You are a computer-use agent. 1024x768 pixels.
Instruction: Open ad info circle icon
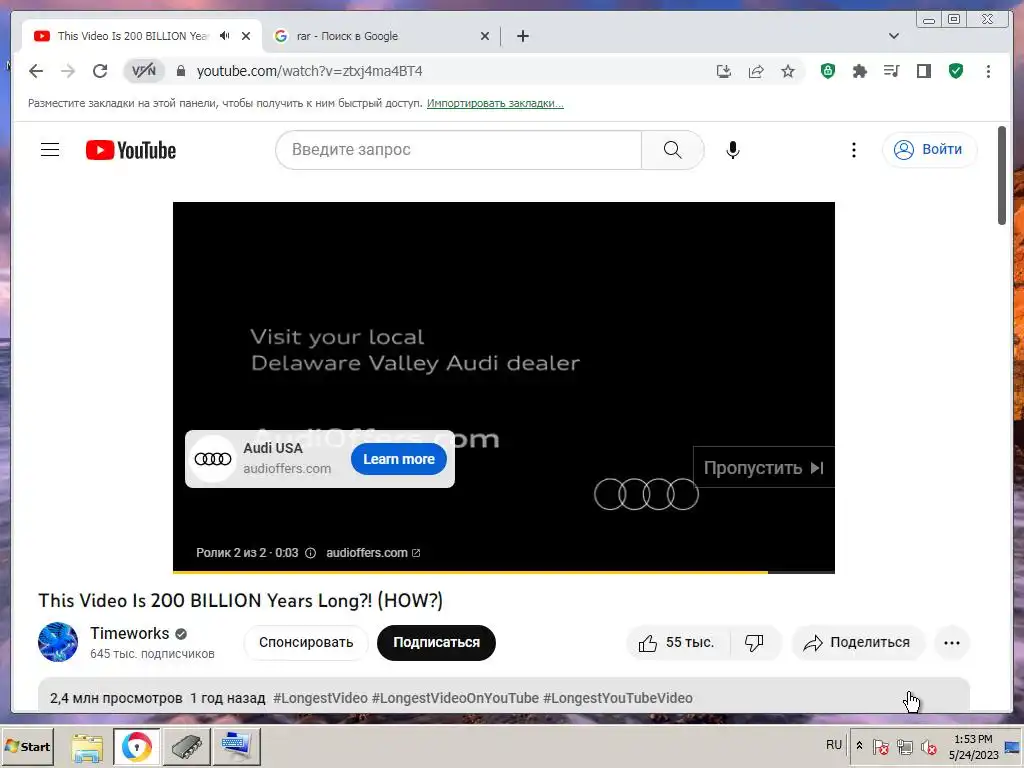(311, 553)
